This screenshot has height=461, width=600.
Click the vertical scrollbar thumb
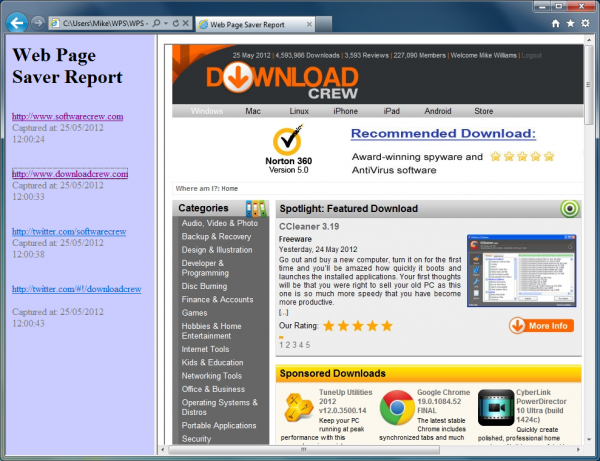click(x=589, y=85)
